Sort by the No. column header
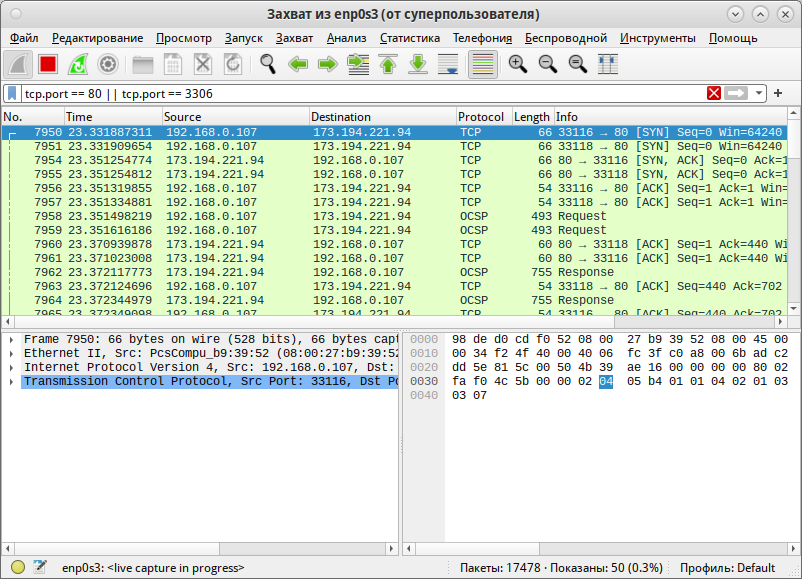 (x=33, y=117)
